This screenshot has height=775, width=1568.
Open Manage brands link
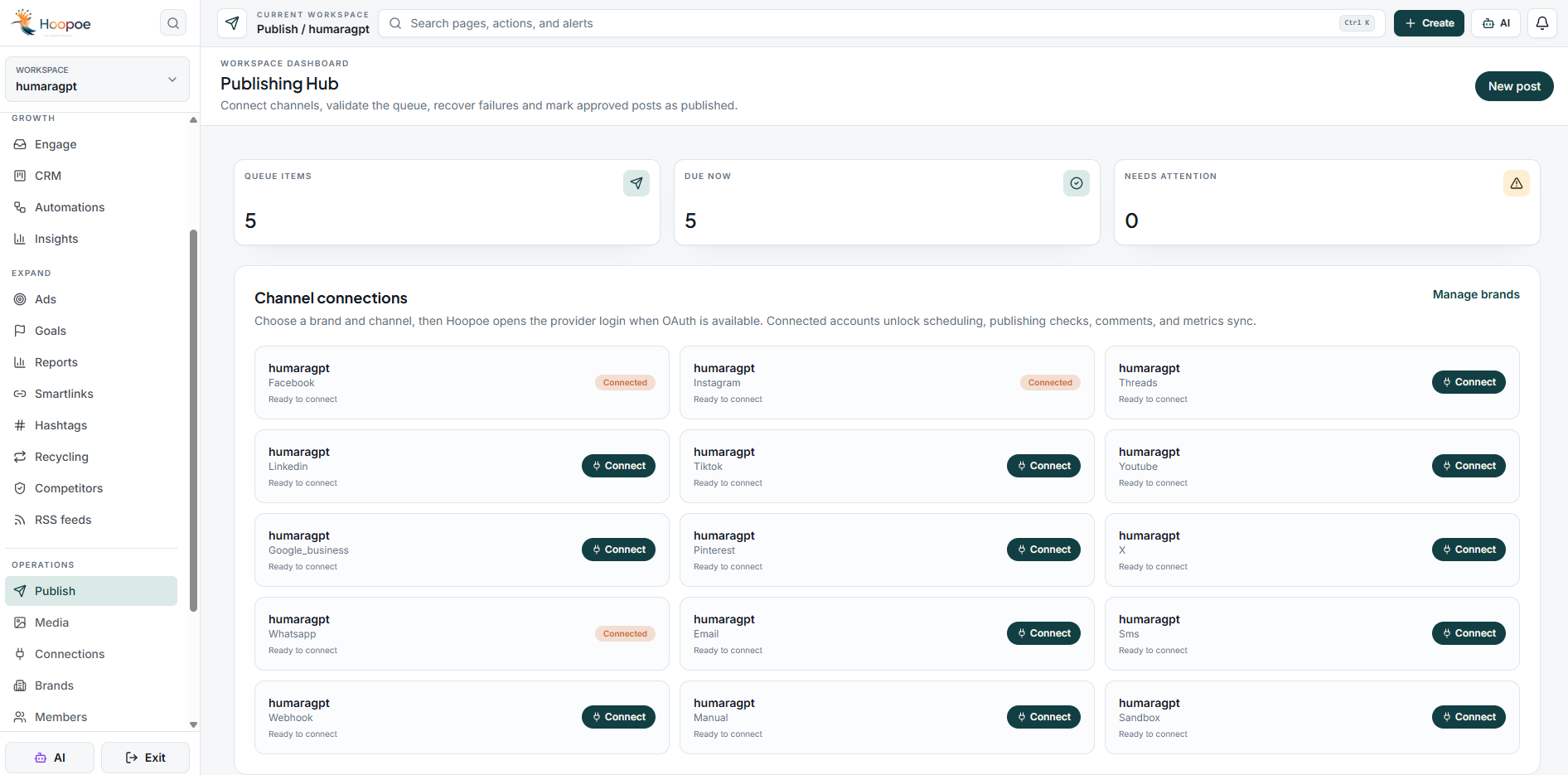1476,294
